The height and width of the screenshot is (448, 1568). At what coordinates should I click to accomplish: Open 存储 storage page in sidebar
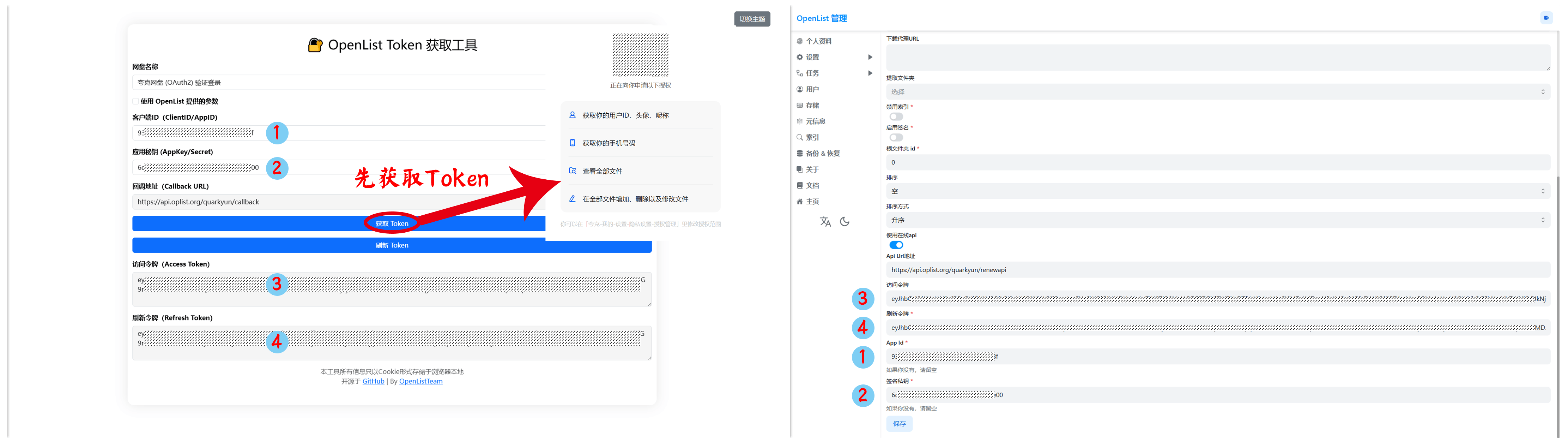click(812, 106)
